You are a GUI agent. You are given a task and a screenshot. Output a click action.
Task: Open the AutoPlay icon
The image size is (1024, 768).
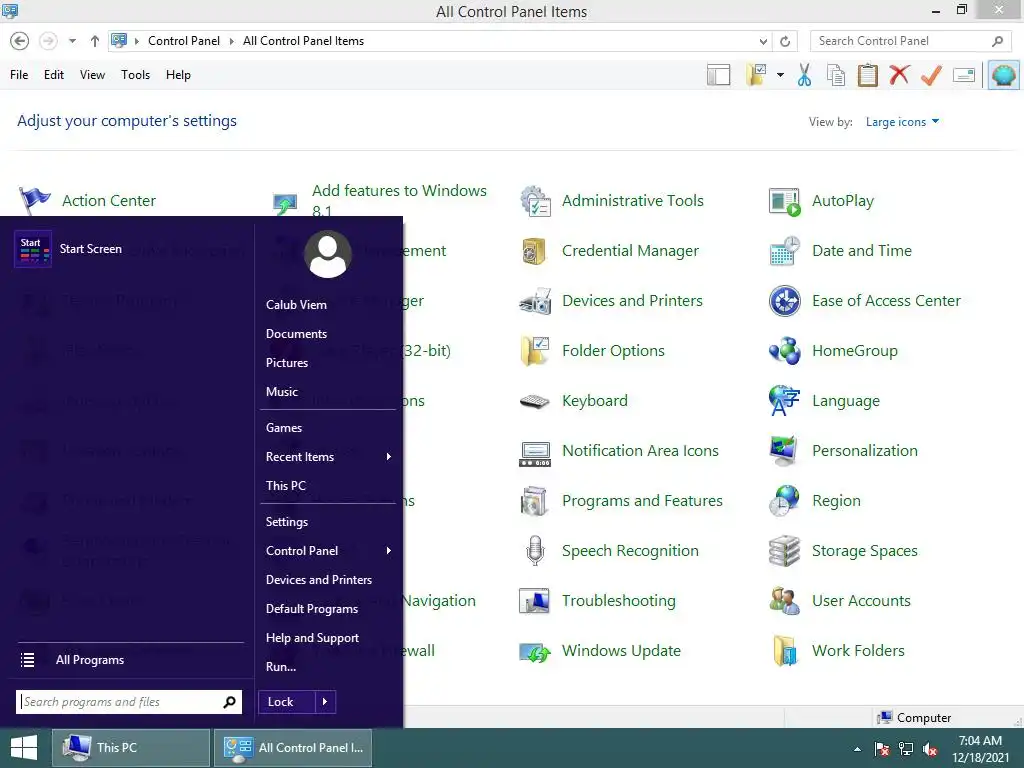click(x=784, y=201)
